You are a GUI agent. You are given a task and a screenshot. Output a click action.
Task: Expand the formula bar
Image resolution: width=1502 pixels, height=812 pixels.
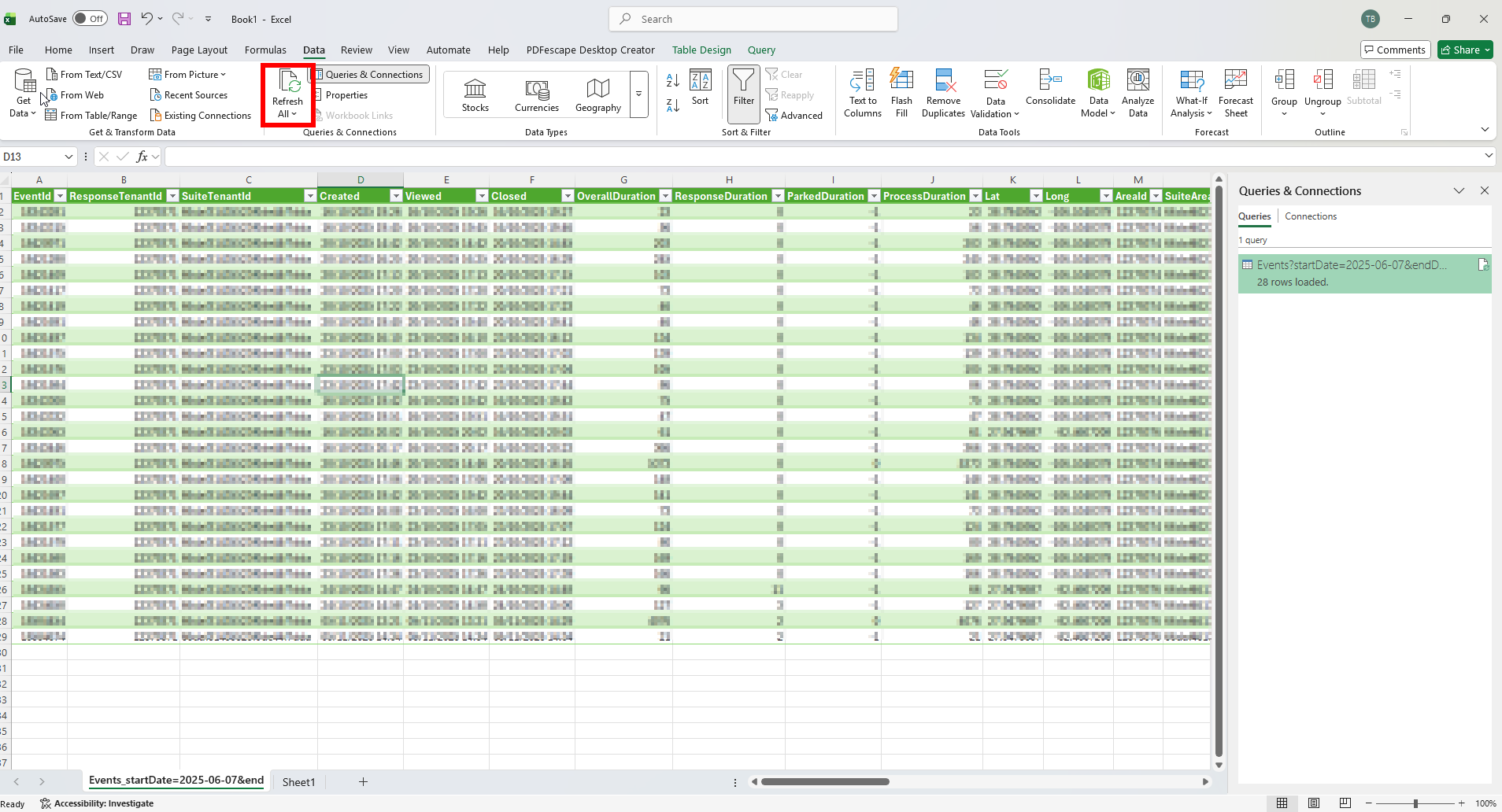(x=1489, y=156)
